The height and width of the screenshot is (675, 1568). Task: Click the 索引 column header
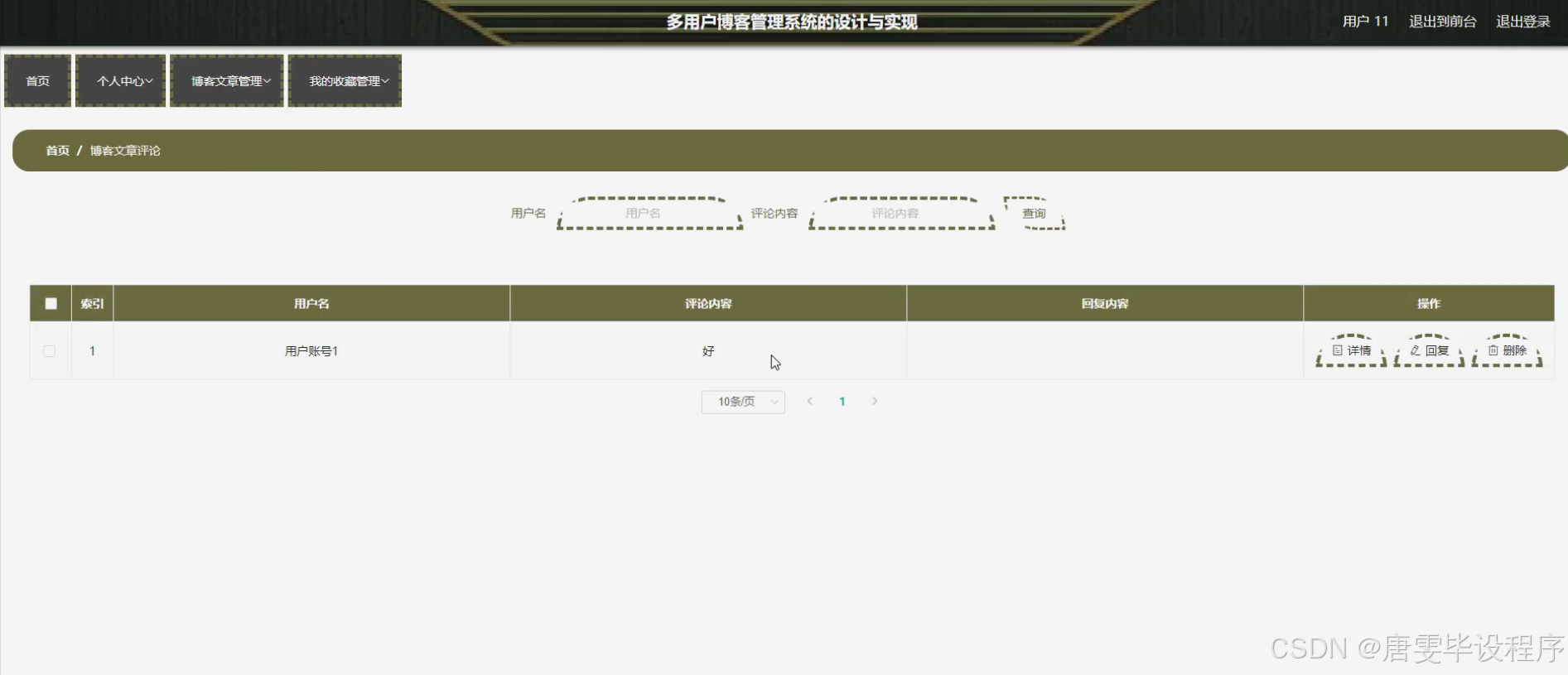click(x=92, y=303)
